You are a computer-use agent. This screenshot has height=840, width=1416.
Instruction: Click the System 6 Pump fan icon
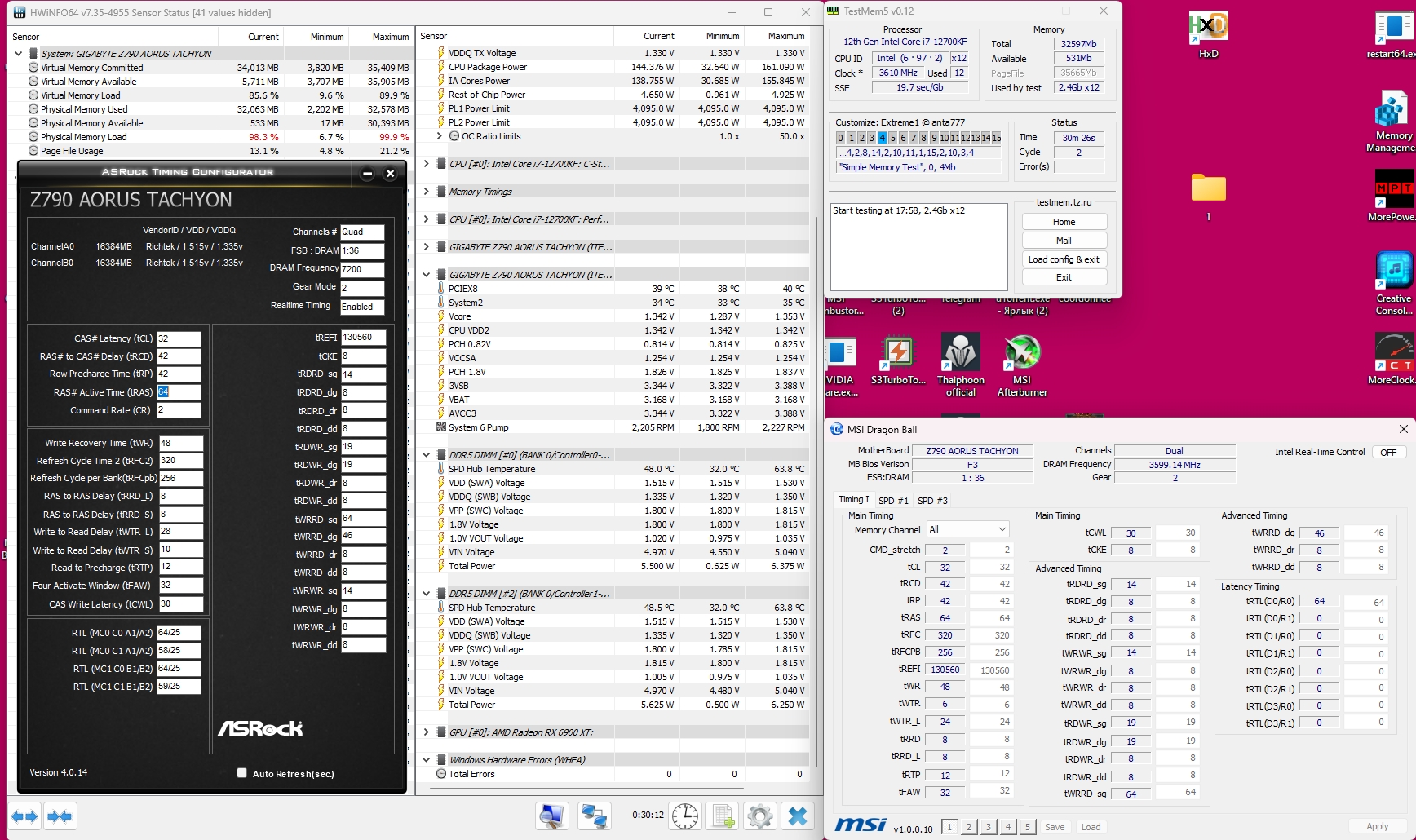(441, 427)
